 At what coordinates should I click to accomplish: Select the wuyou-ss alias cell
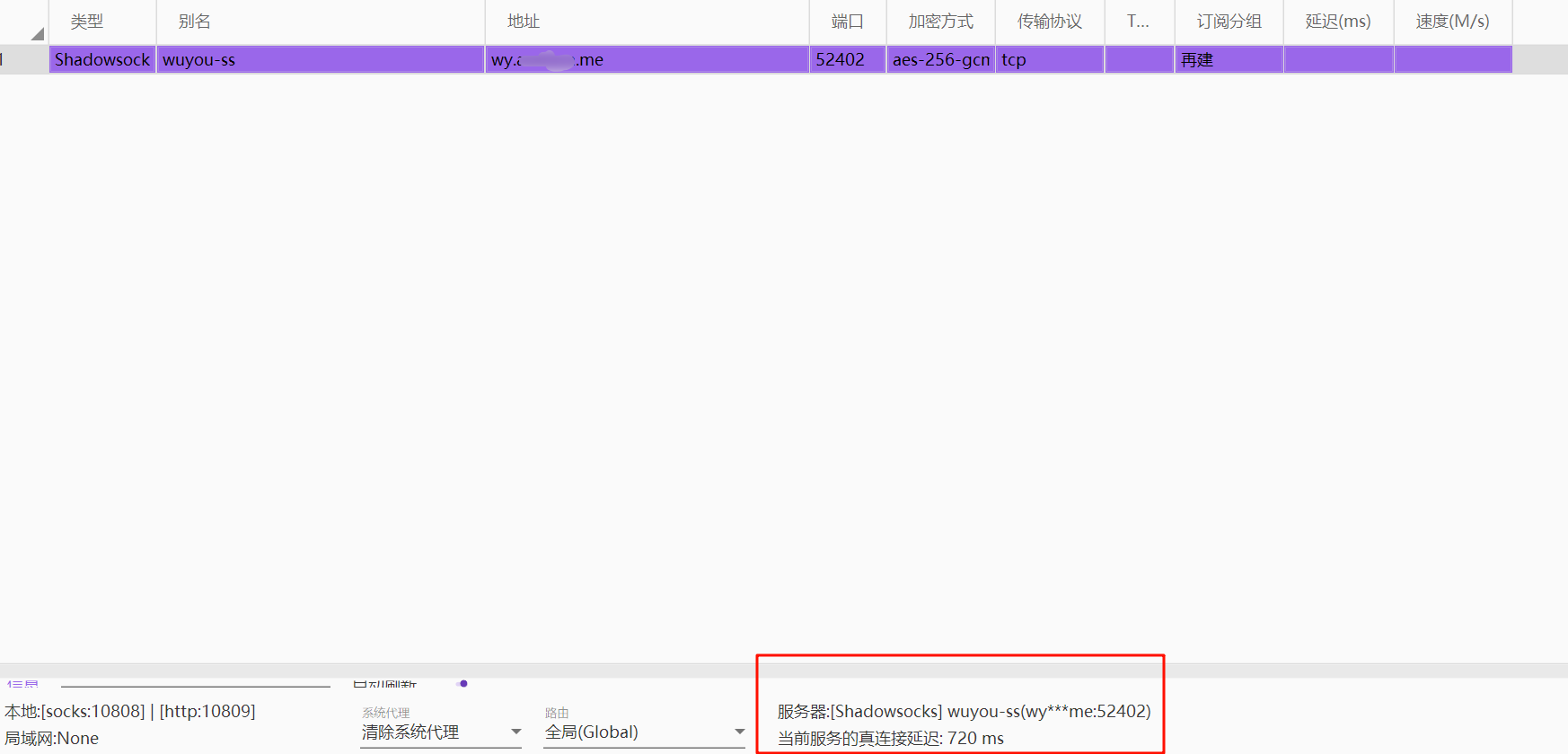click(x=319, y=60)
